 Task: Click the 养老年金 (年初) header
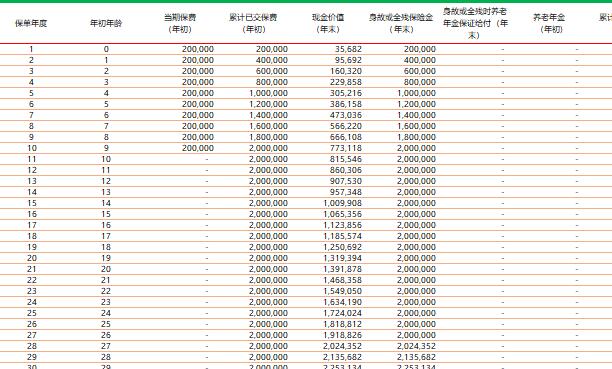coord(549,23)
